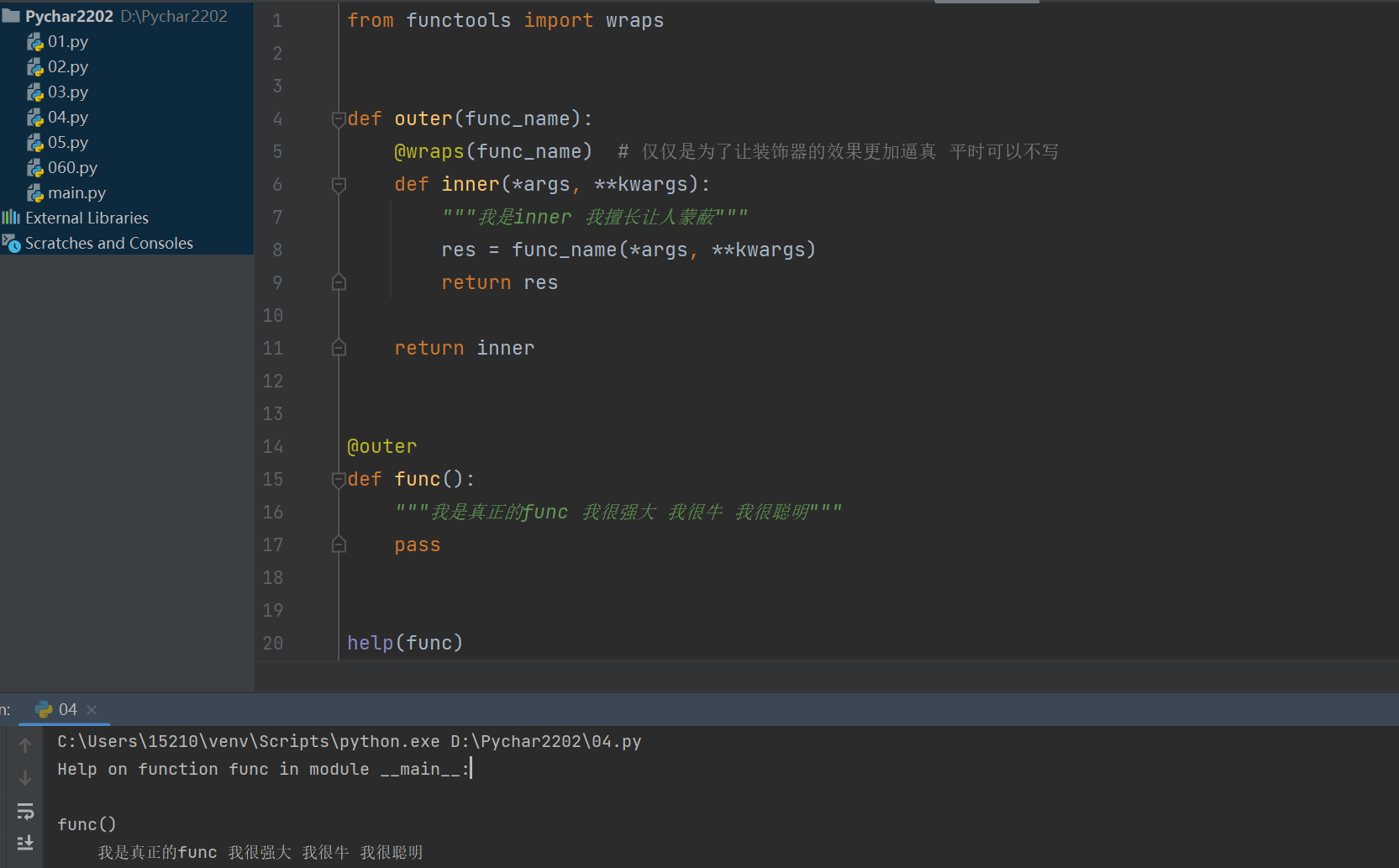The image size is (1399, 868).
Task: Click the 'Help on function func' console line
Action: (264, 769)
